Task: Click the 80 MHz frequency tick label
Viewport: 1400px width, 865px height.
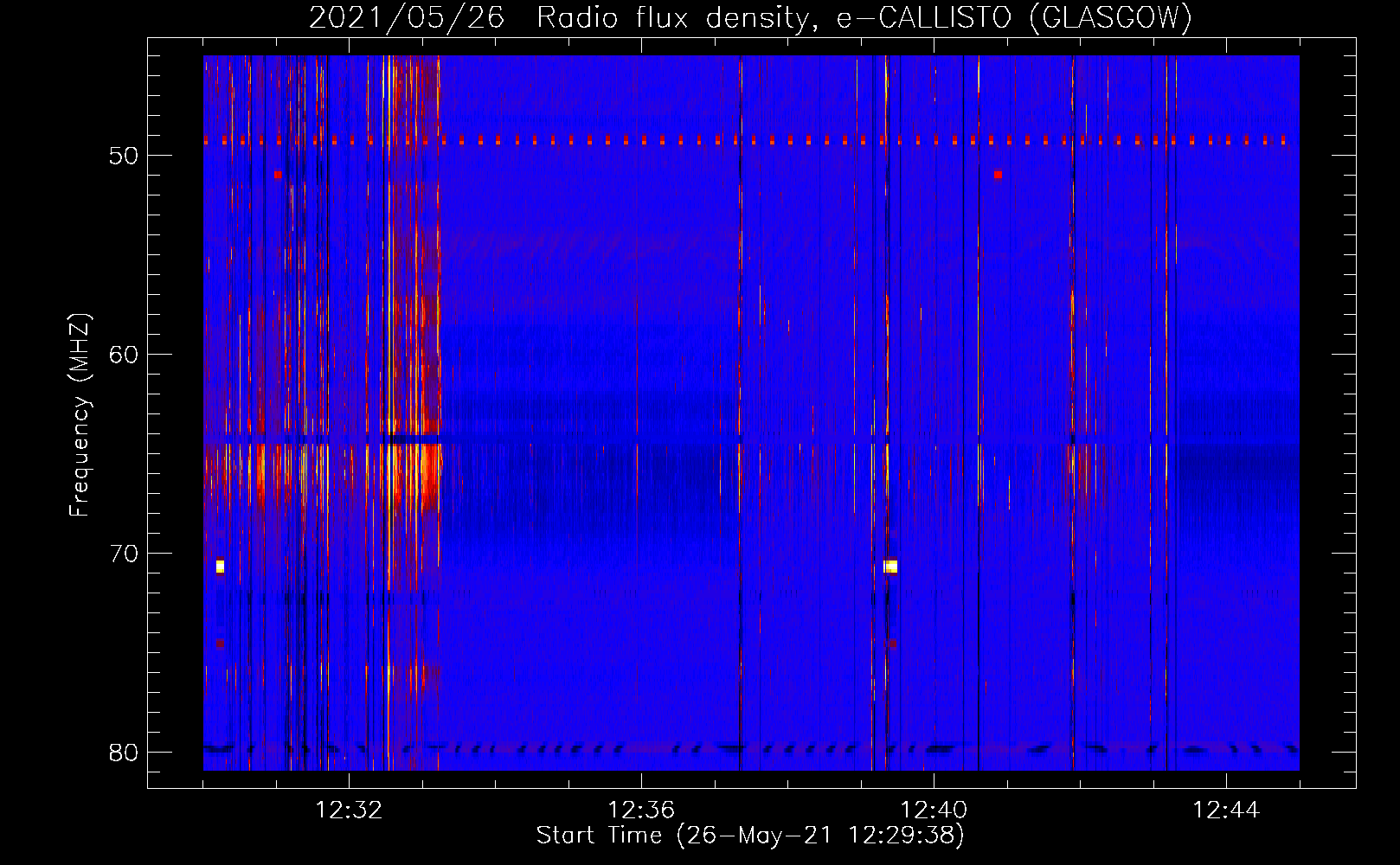Action: (x=124, y=753)
